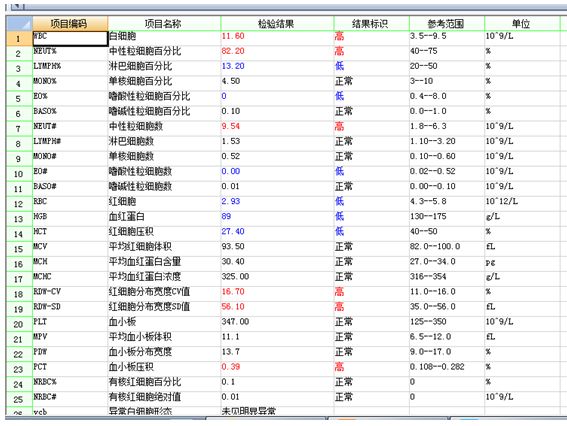The width and height of the screenshot is (567, 426).
Task: Select the 结果标识 column header
Action: pos(371,24)
